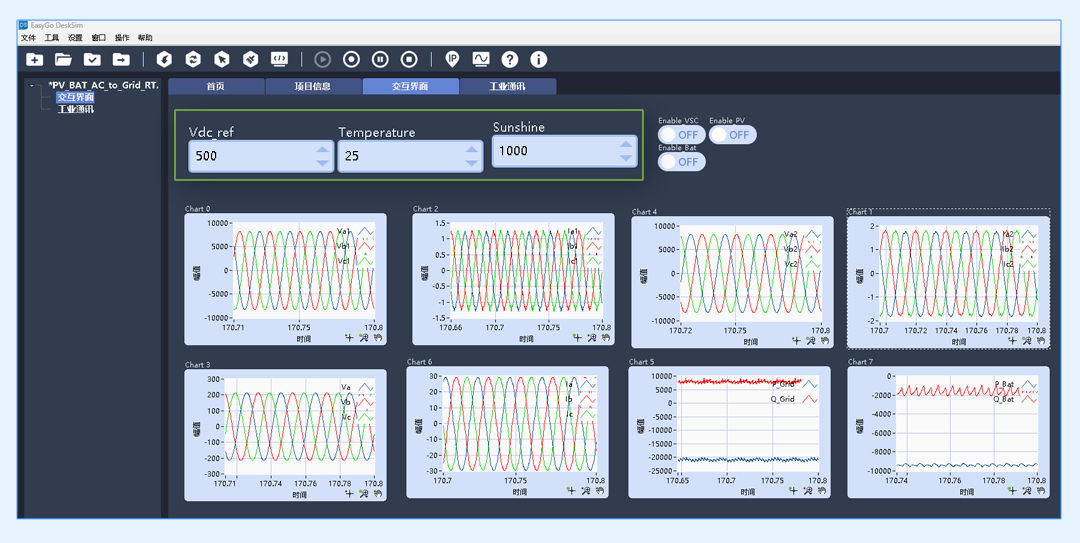This screenshot has width=1080, height=543.
Task: Increment Vdc_ref with the up arrow
Action: coord(322,150)
